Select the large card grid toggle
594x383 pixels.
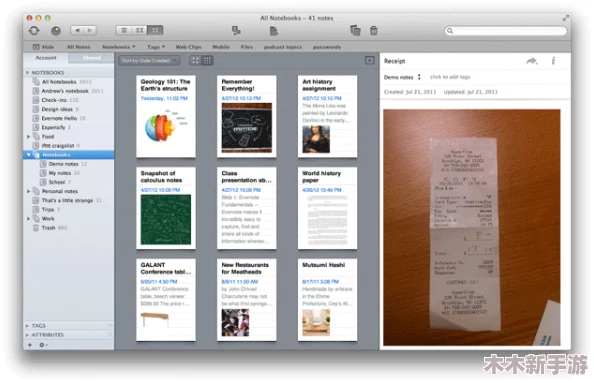point(195,61)
